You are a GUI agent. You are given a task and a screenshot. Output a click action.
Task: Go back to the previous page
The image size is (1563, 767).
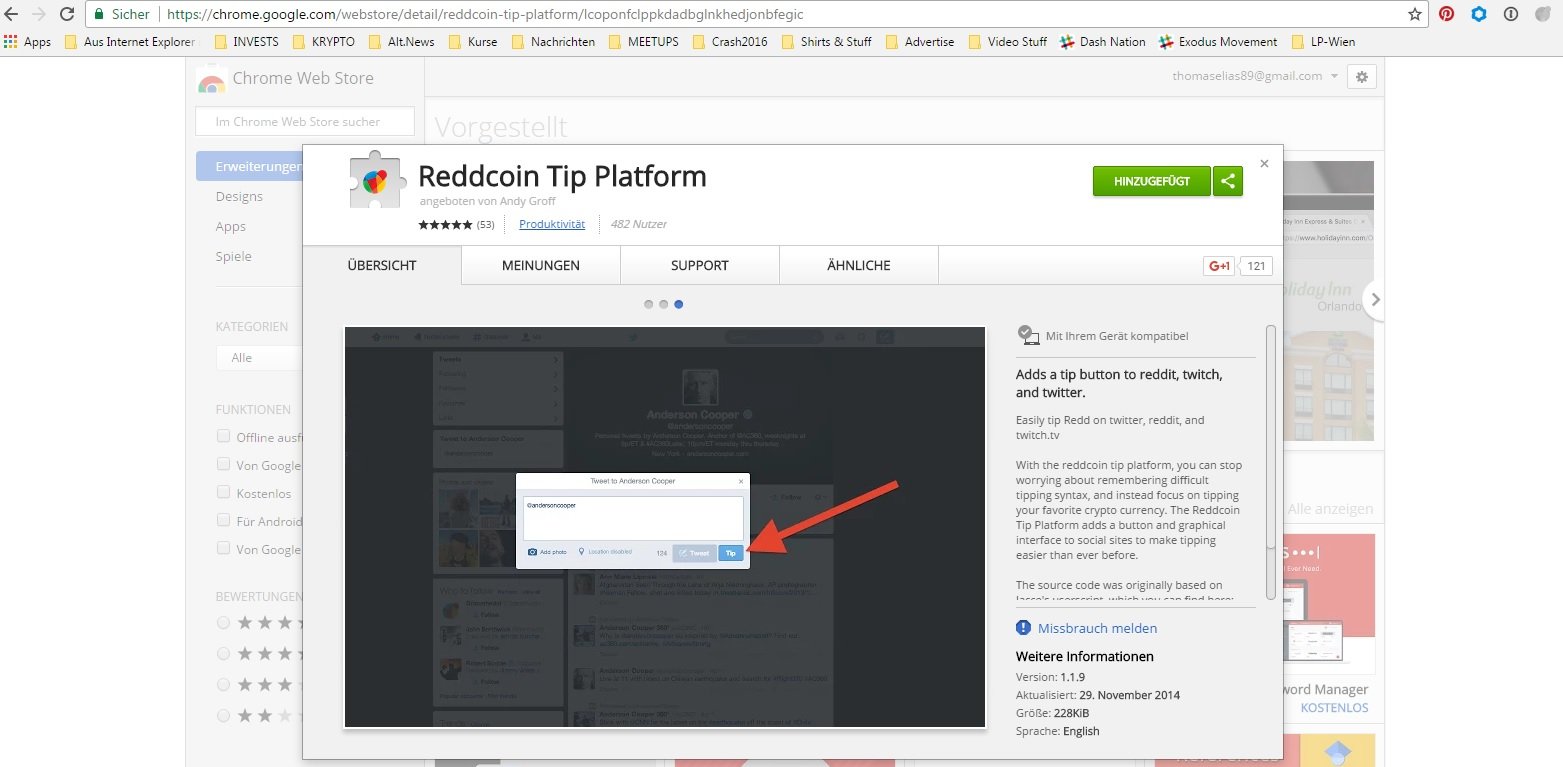pyautogui.click(x=12, y=15)
